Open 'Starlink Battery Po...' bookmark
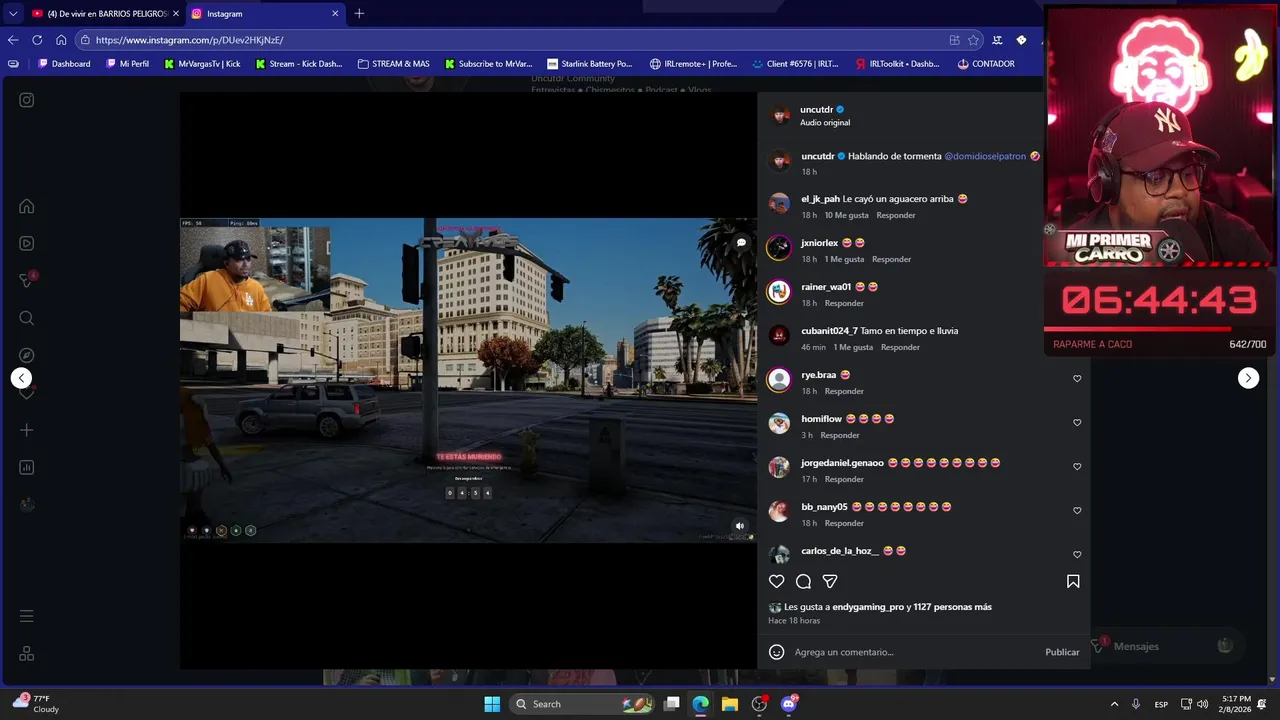Image resolution: width=1280 pixels, height=720 pixels. pos(589,64)
